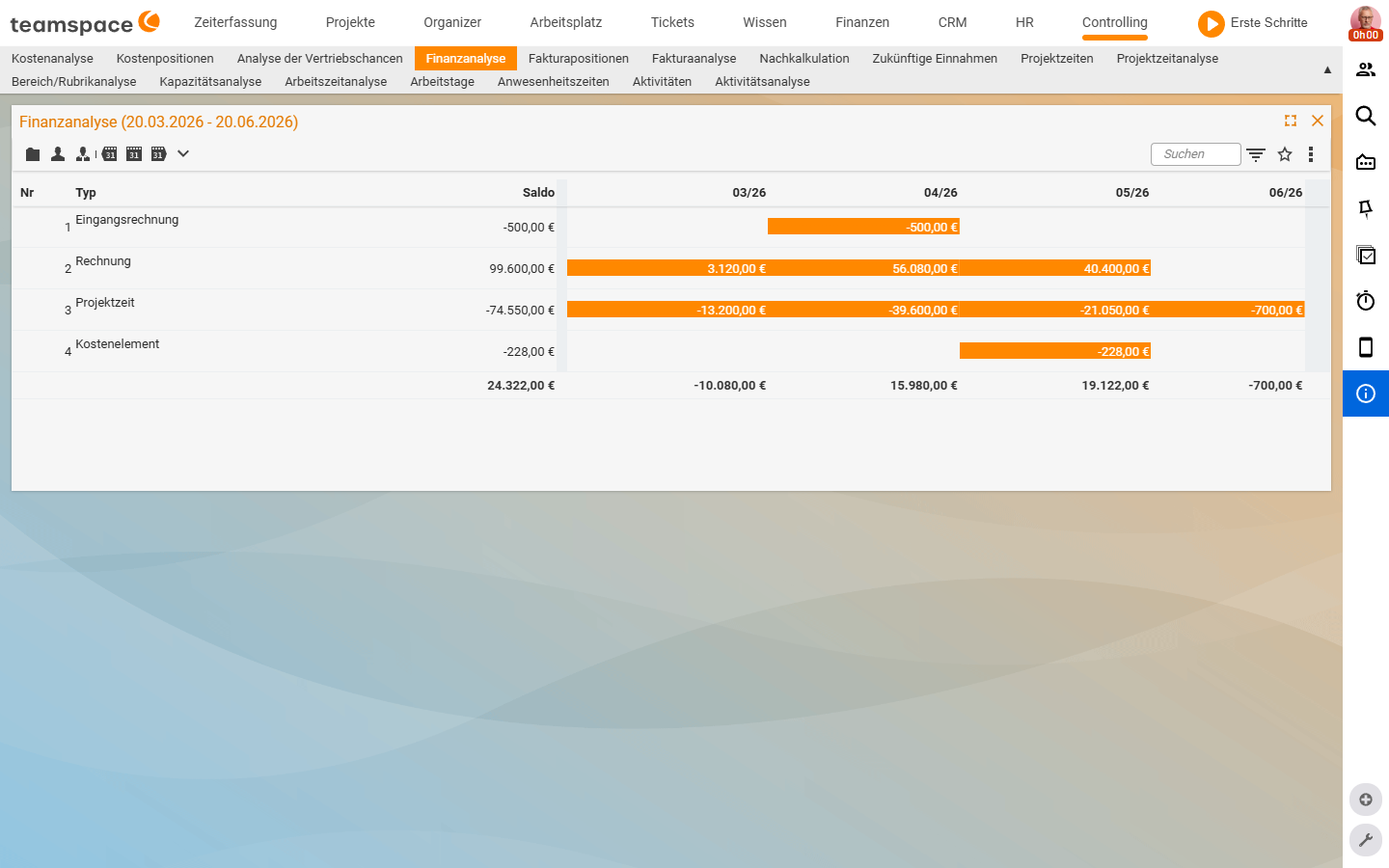This screenshot has height=868, width=1389.
Task: Switch to the Kostenanalyse tab
Action: [52, 59]
